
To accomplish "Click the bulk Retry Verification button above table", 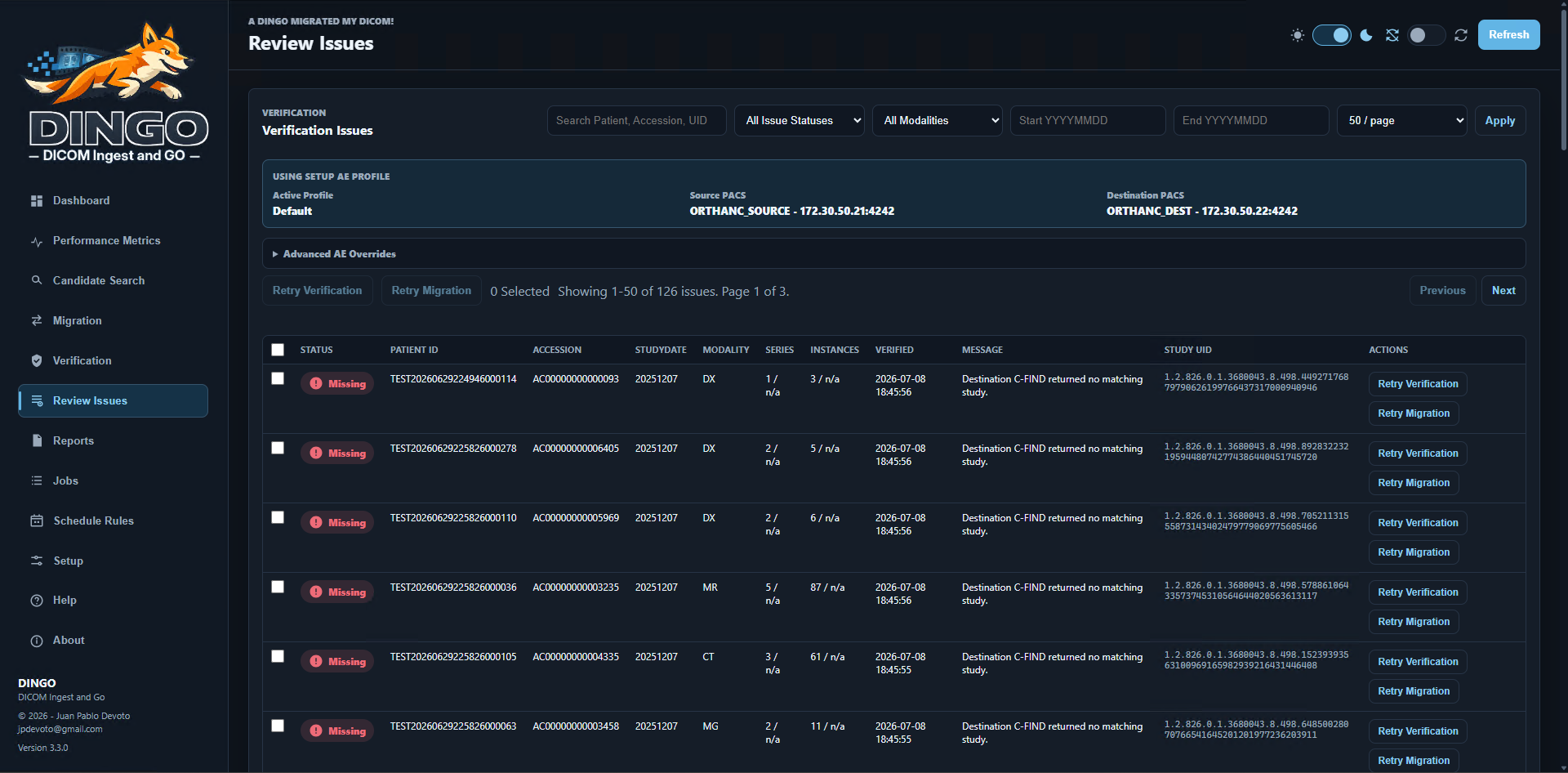I will [317, 291].
